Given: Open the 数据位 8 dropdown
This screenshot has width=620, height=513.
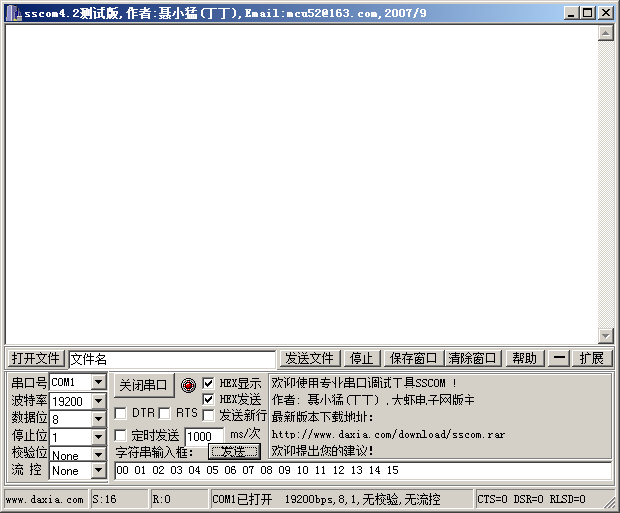Looking at the screenshot, I should point(98,419).
